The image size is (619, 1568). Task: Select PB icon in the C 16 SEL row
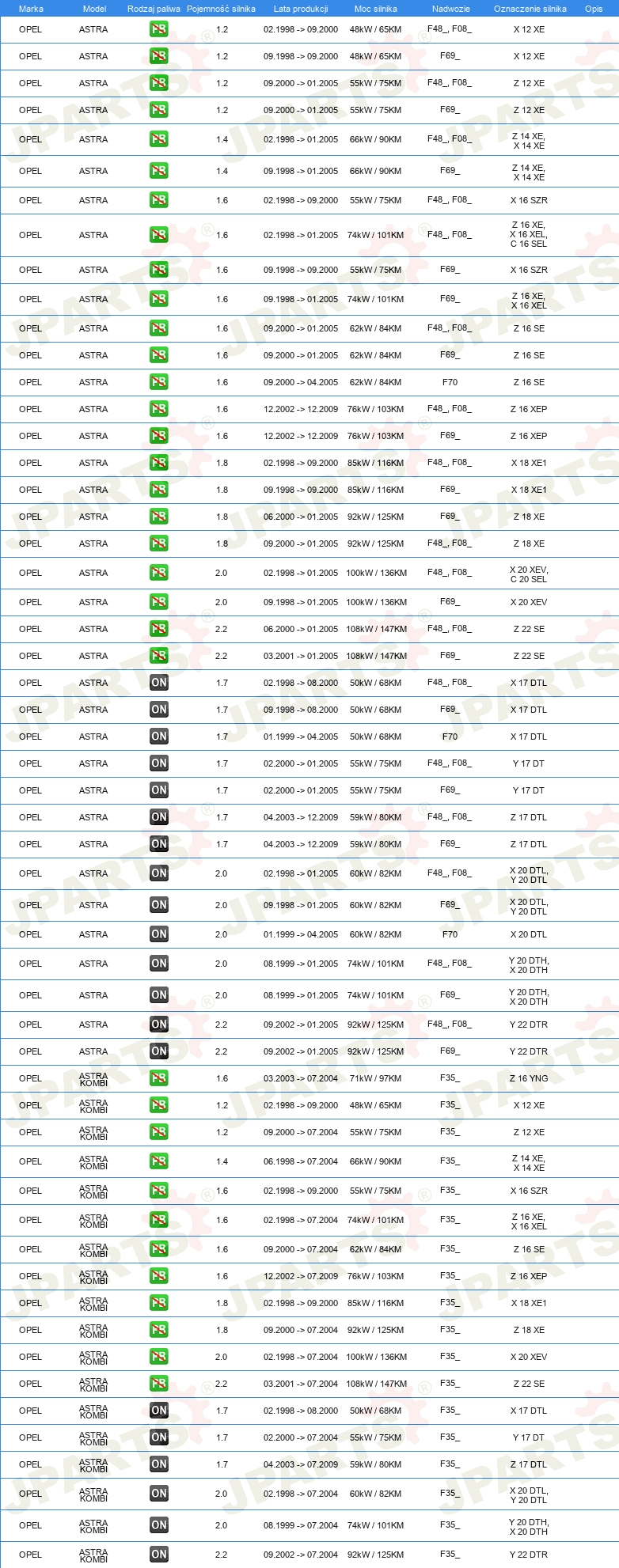point(159,235)
